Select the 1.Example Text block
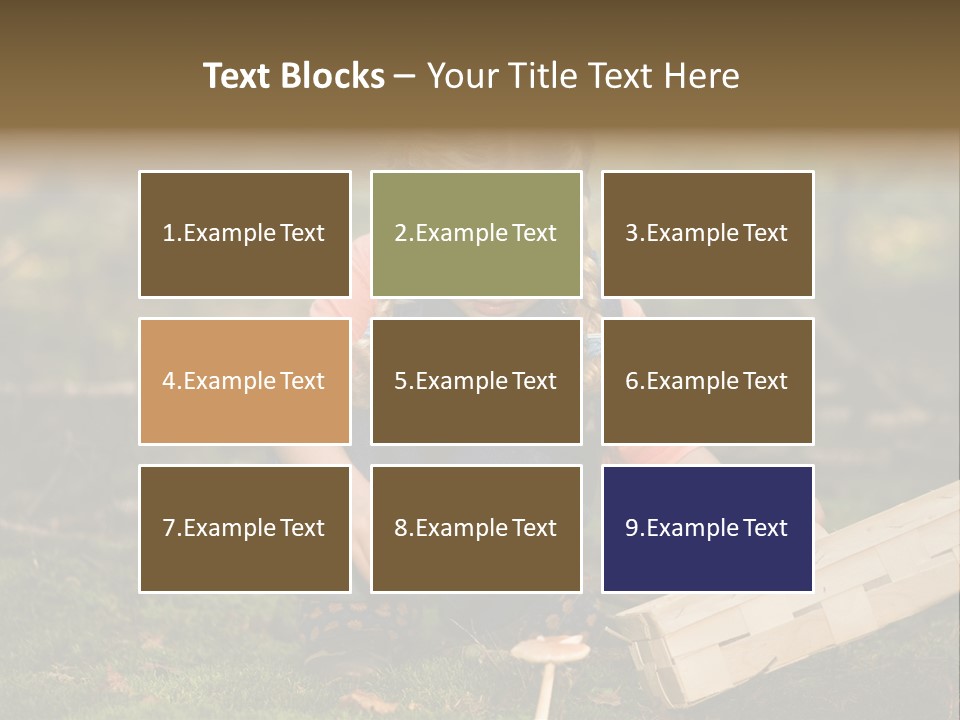Viewport: 960px width, 720px height. pyautogui.click(x=244, y=234)
